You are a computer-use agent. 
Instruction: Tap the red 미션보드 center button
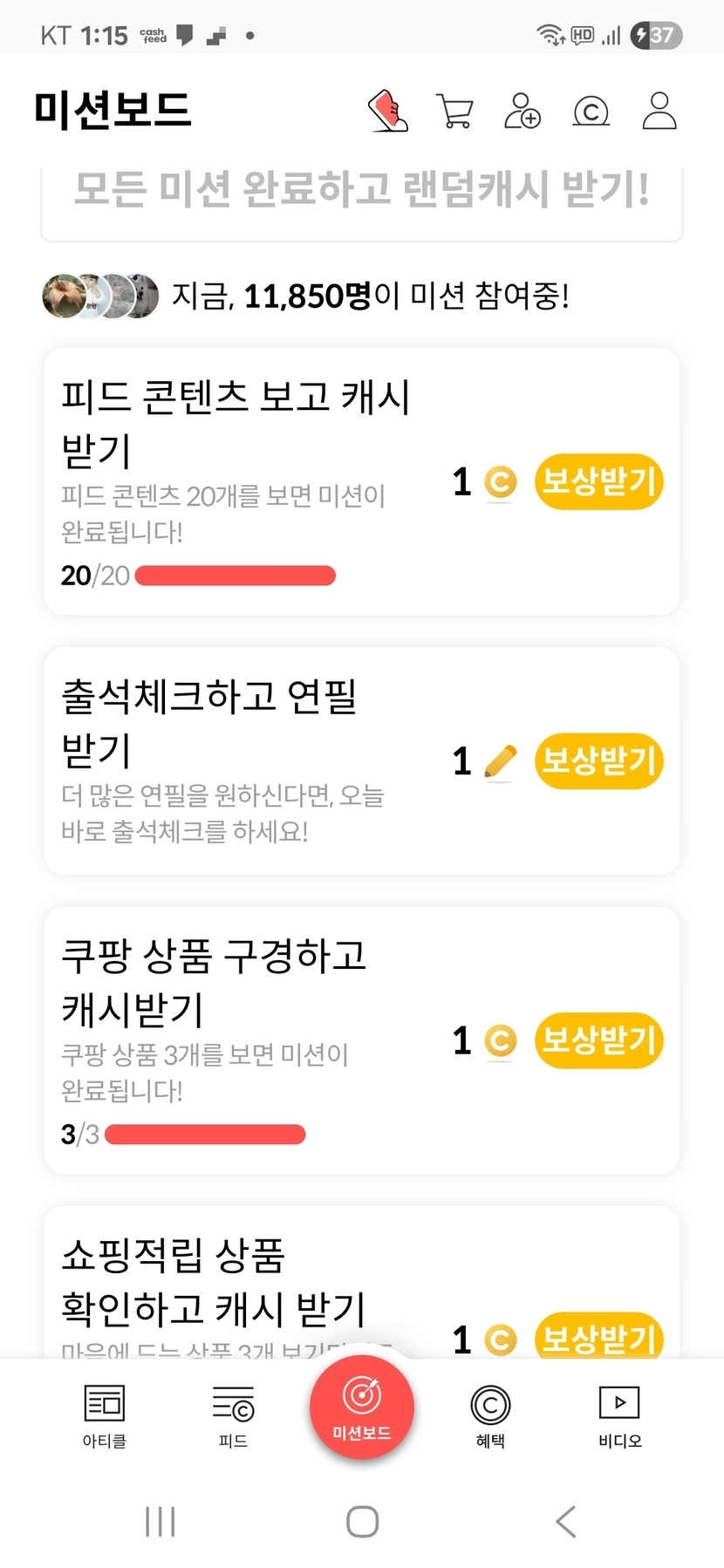362,1407
